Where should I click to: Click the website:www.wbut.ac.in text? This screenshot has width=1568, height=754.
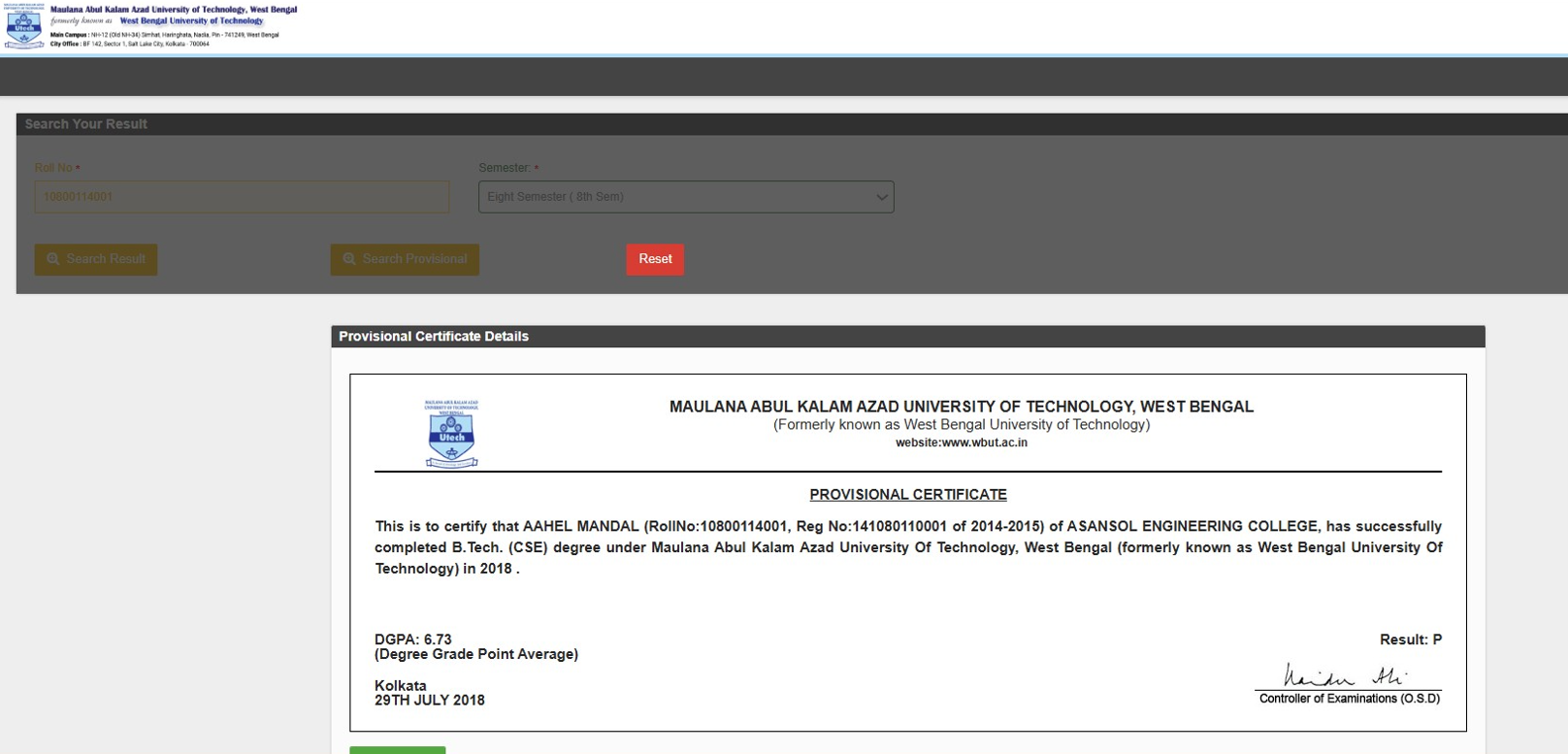tap(962, 443)
